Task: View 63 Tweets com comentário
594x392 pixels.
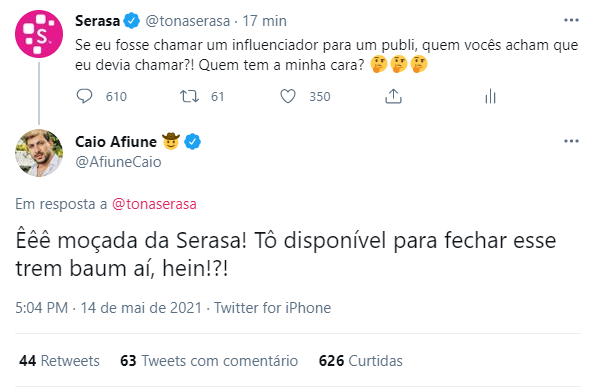Action: pyautogui.click(x=209, y=361)
